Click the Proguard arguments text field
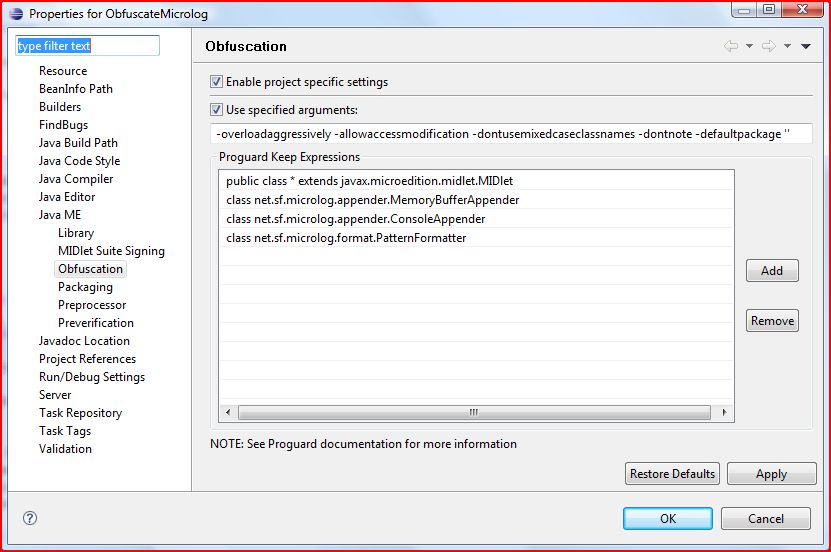 coord(511,134)
